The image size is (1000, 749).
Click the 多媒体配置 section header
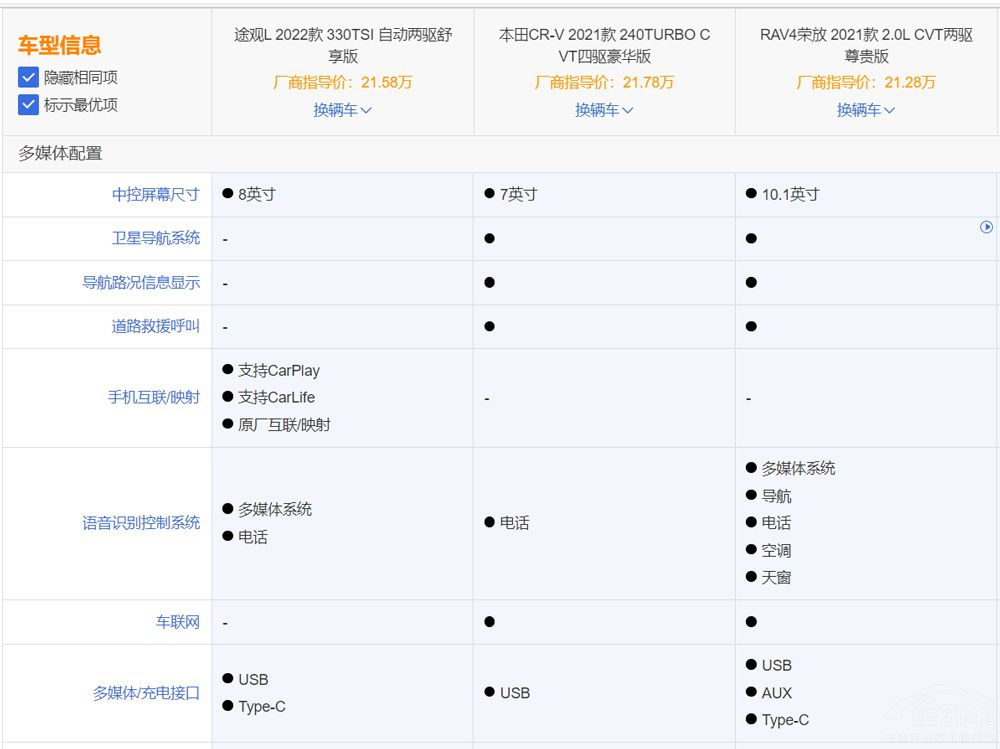point(60,153)
